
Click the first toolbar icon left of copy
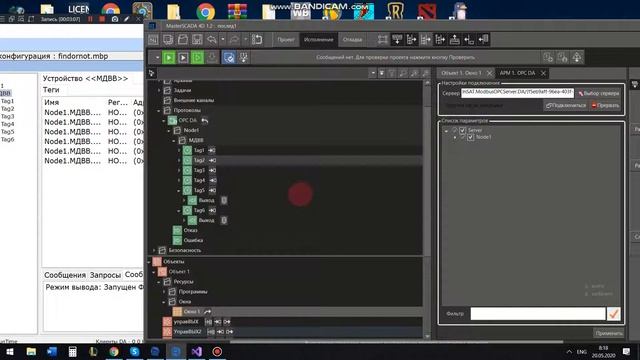(x=153, y=40)
